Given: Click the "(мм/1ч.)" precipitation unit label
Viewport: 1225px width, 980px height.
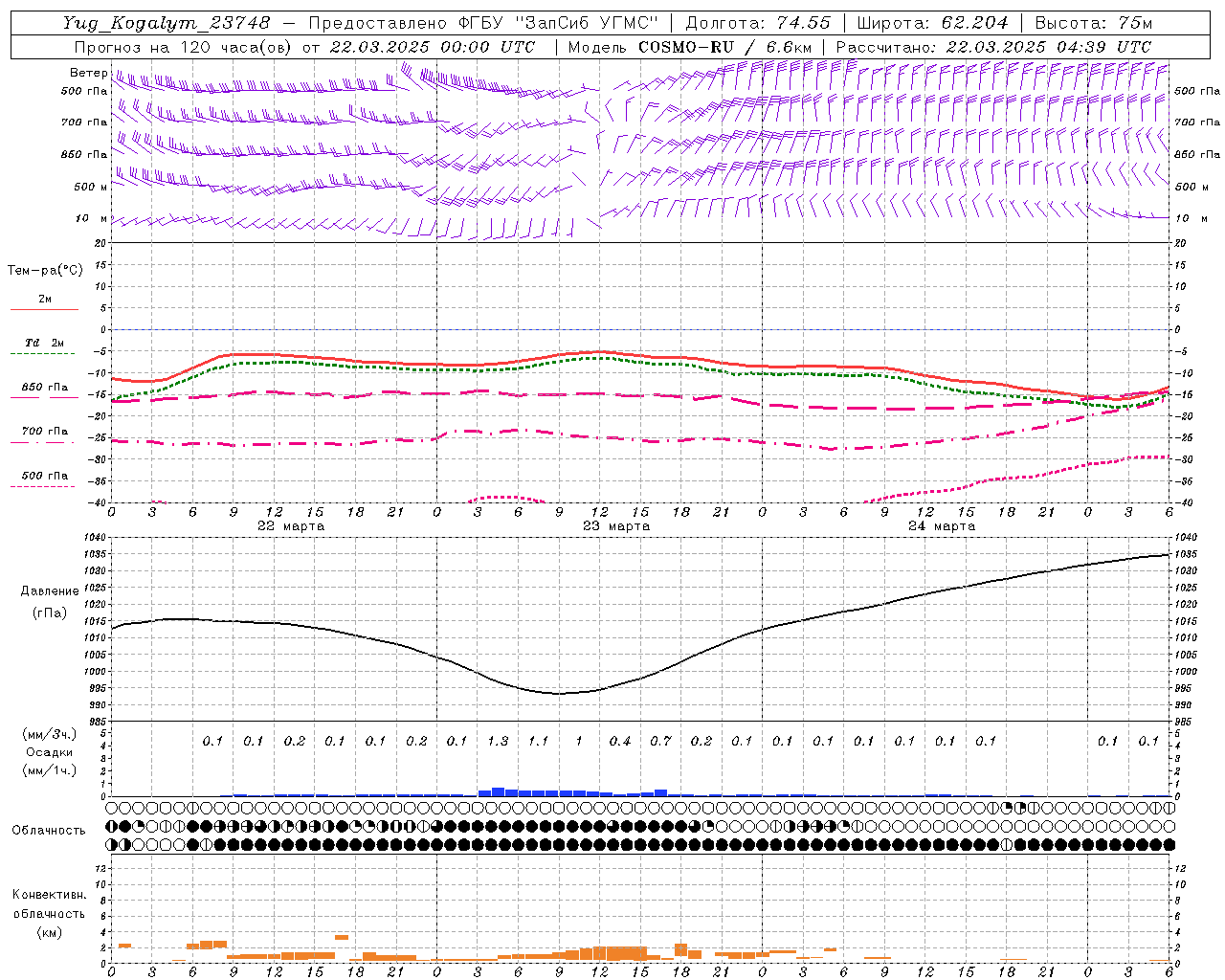Looking at the screenshot, I should tap(50, 770).
